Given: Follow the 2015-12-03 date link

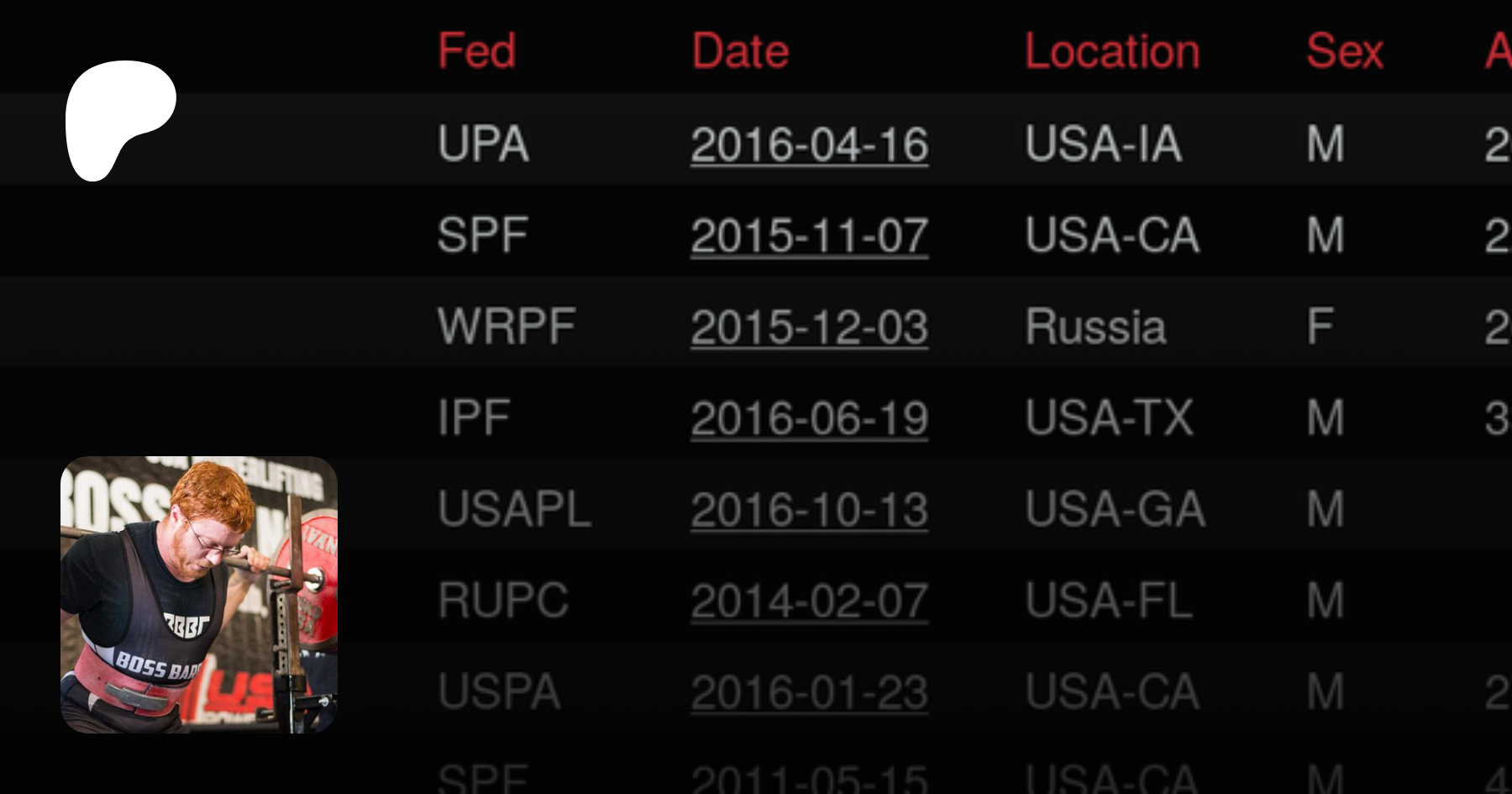Looking at the screenshot, I should pyautogui.click(x=809, y=328).
